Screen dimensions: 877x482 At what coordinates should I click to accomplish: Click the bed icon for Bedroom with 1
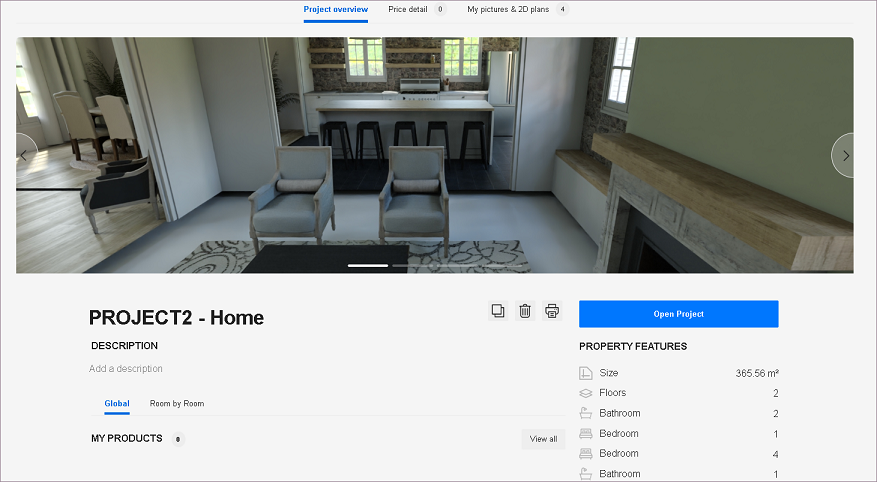pyautogui.click(x=586, y=434)
